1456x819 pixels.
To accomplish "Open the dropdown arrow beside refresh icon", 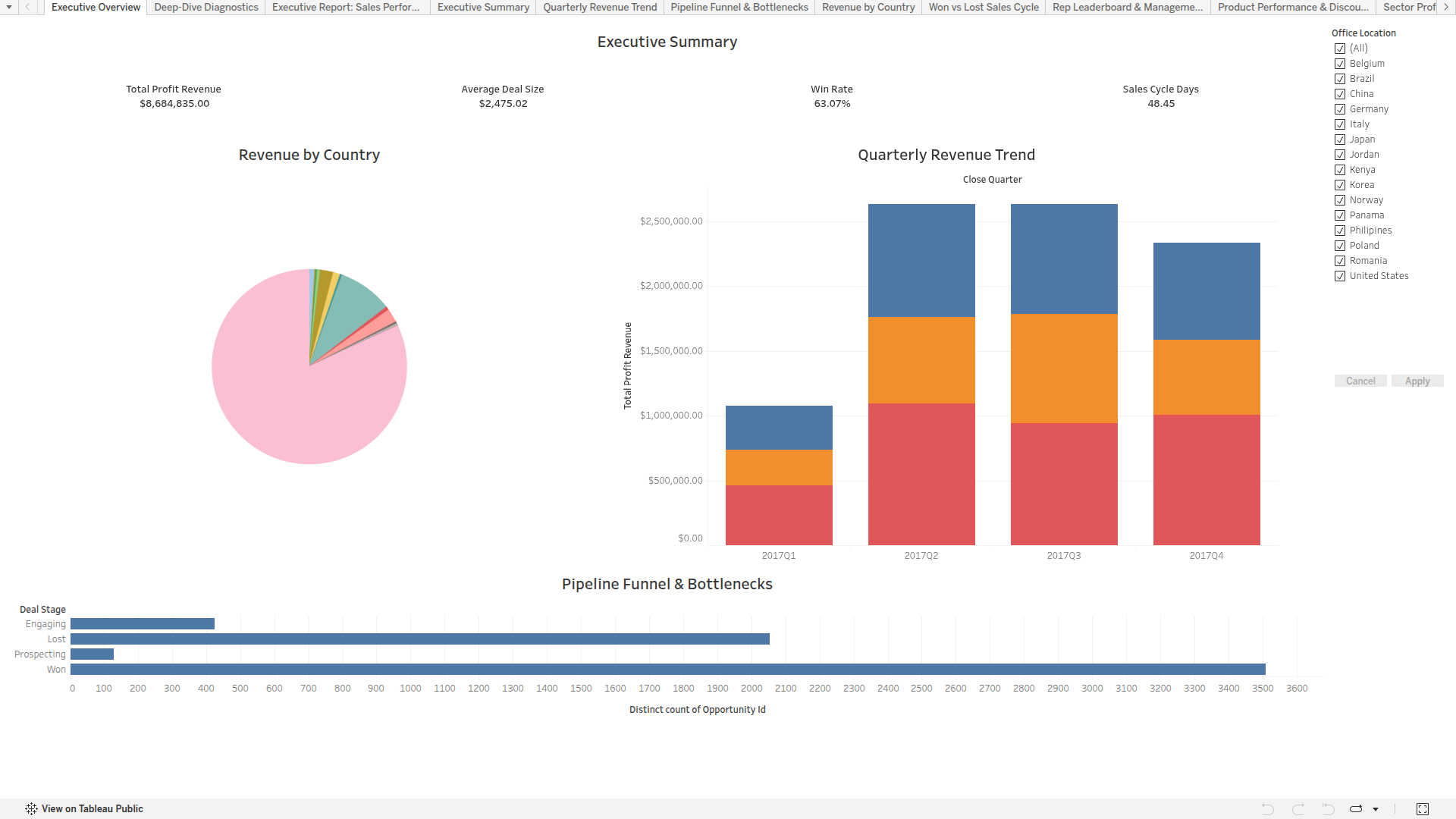I will (x=1376, y=809).
